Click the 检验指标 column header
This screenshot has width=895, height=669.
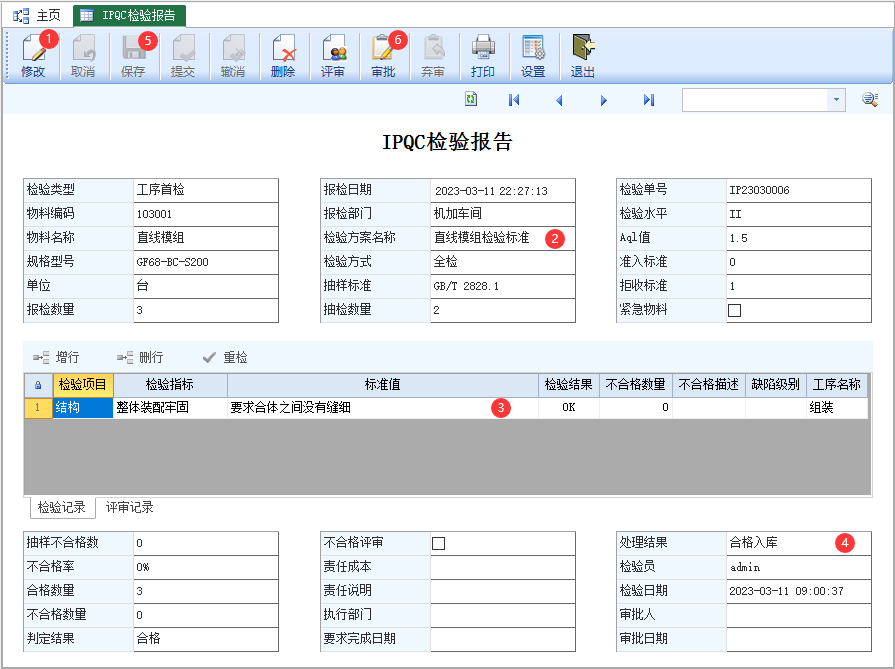(x=170, y=385)
